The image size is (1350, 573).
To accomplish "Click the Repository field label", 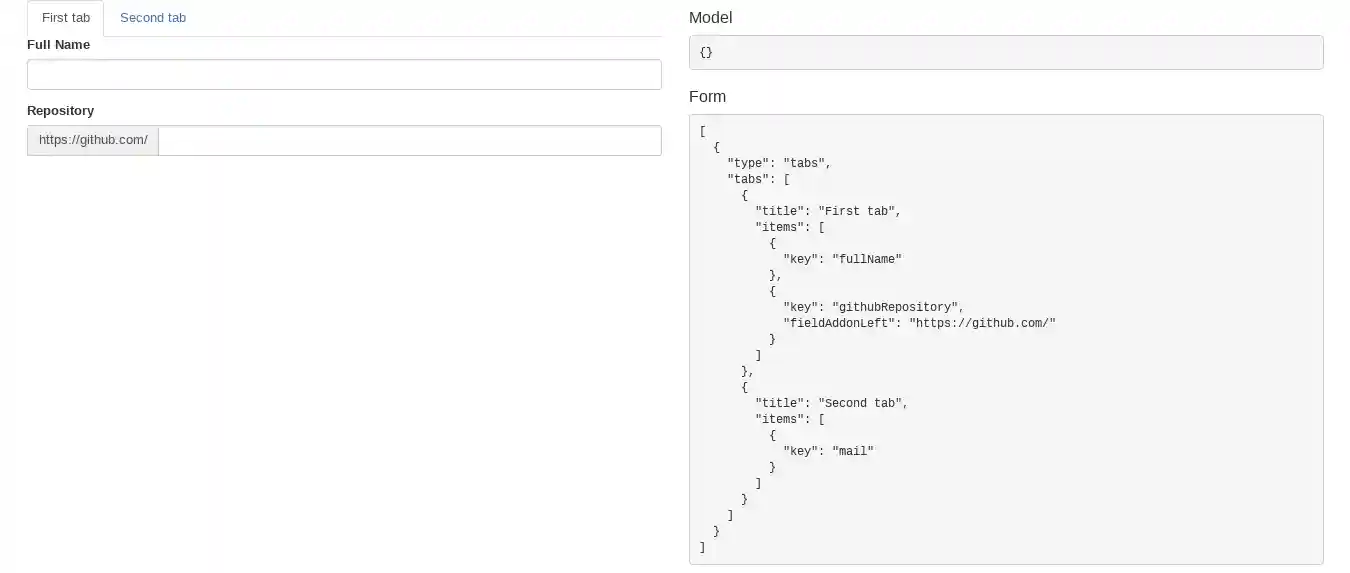I will coord(60,111).
